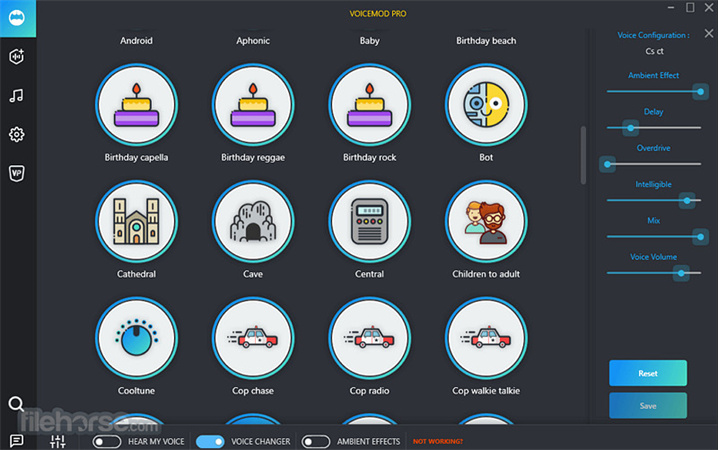Pick the Central voice icon
This screenshot has height=450, width=718.
[370, 222]
